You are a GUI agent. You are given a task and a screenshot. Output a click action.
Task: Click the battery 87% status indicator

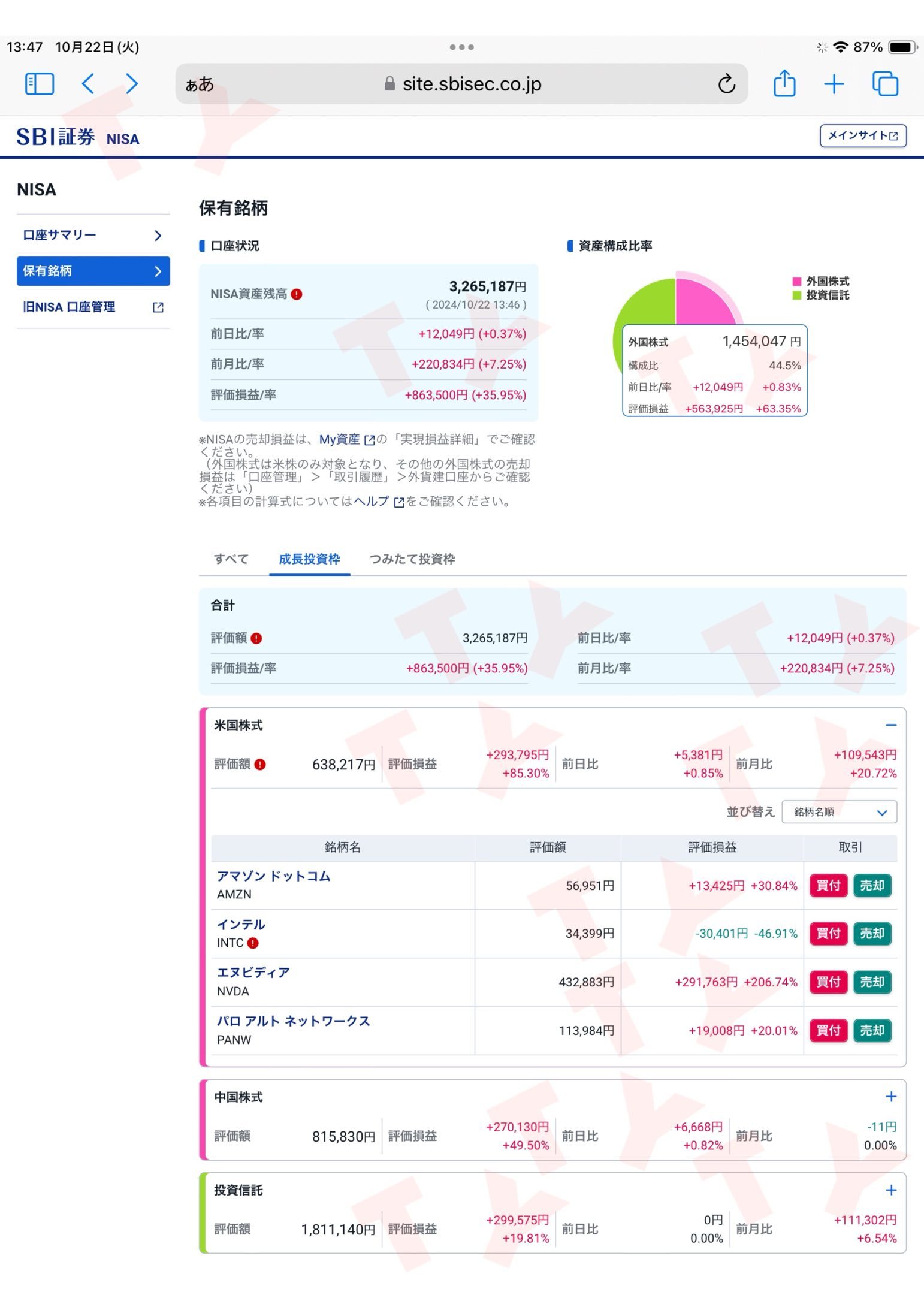pos(884,47)
